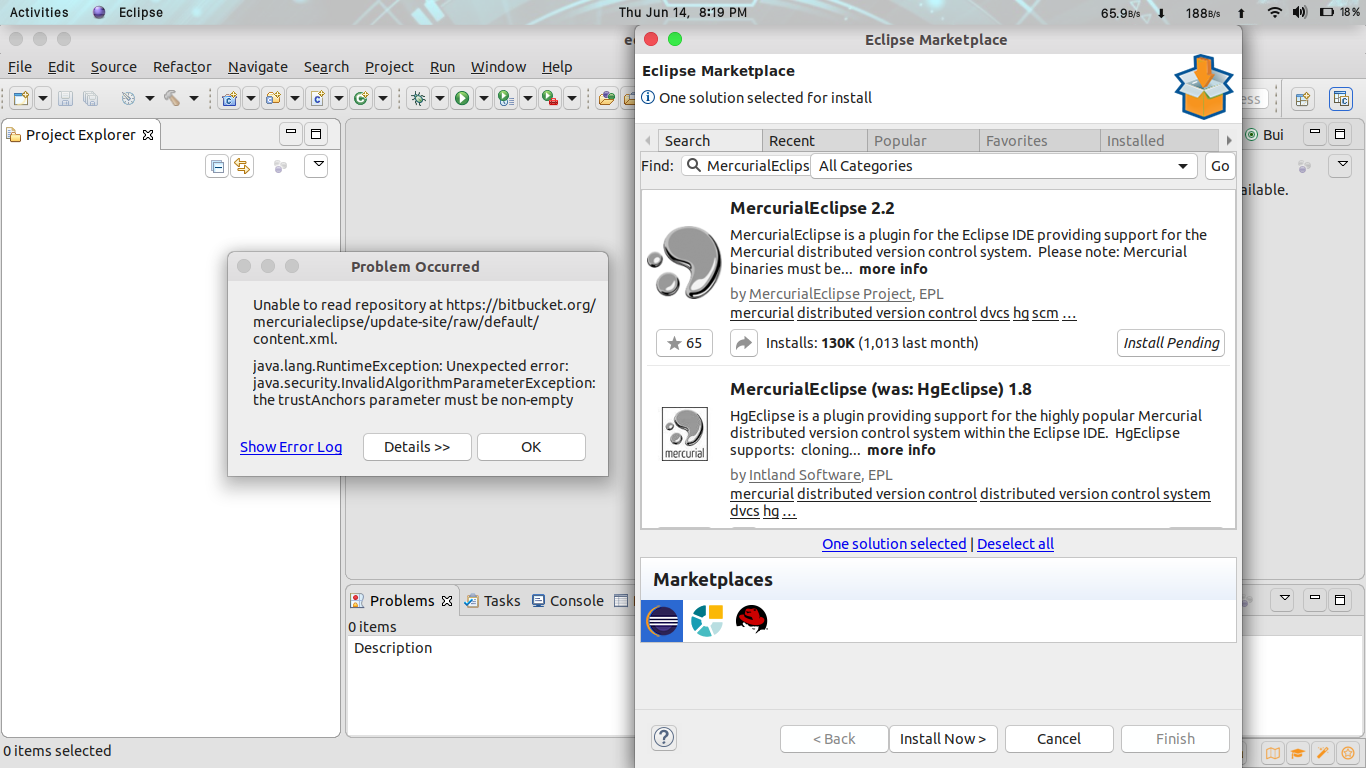Viewport: 1366px width, 768px height.
Task: Open the Run dropdown arrow
Action: 484,98
